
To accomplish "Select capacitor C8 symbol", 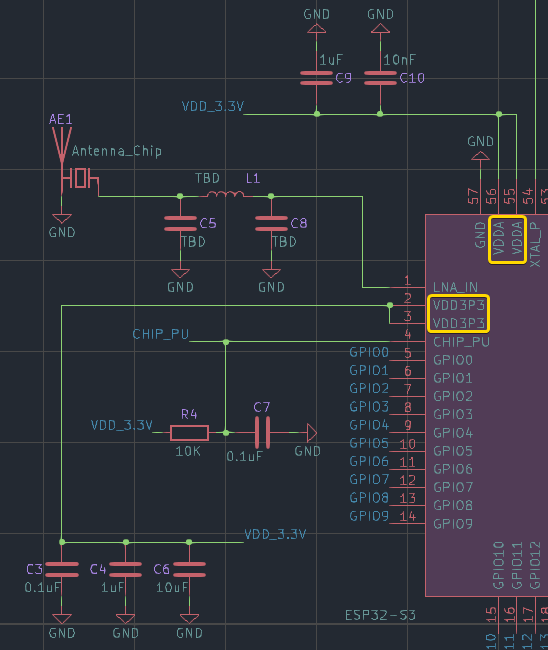I will [x=271, y=223].
